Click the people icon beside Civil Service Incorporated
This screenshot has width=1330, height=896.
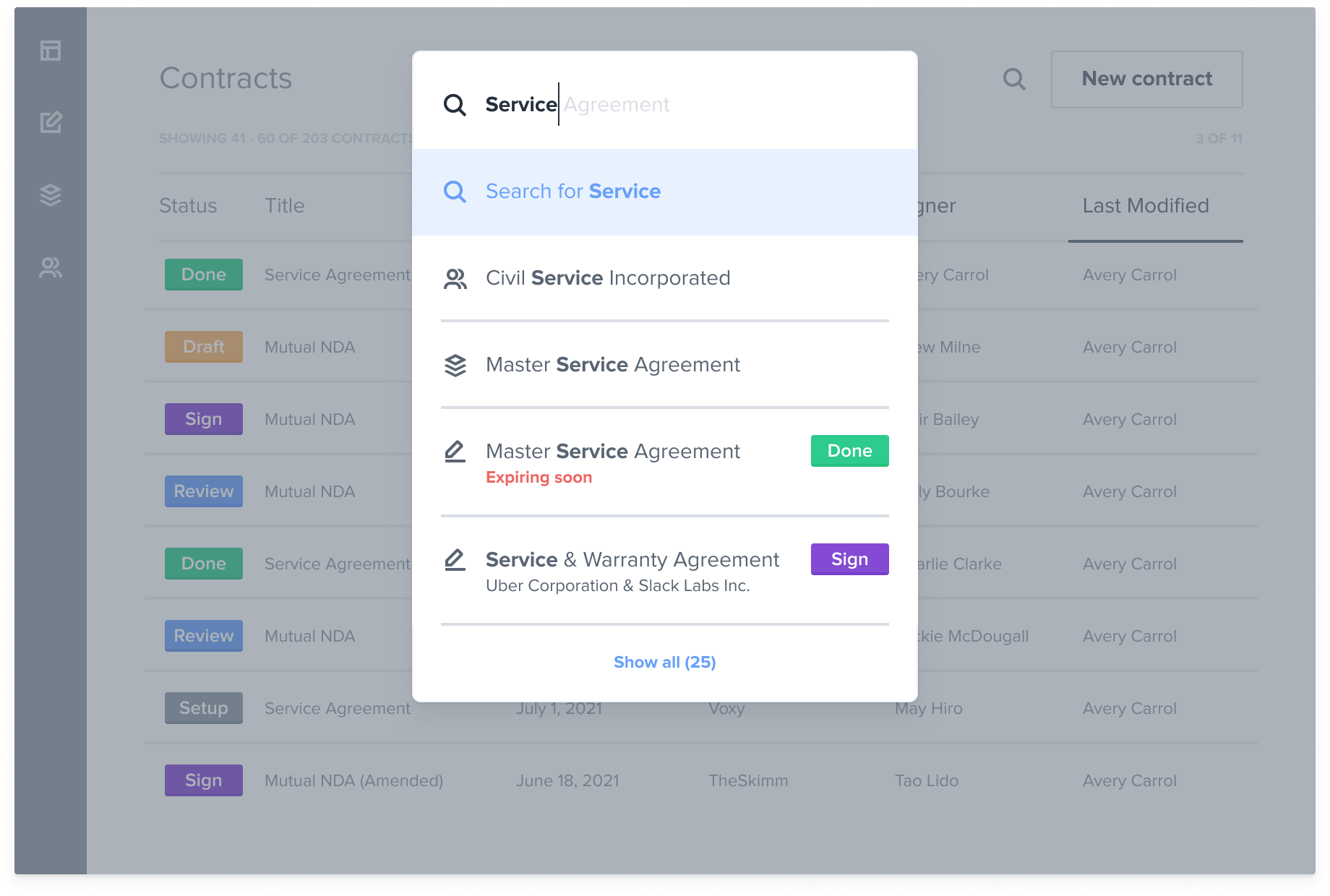tap(455, 278)
